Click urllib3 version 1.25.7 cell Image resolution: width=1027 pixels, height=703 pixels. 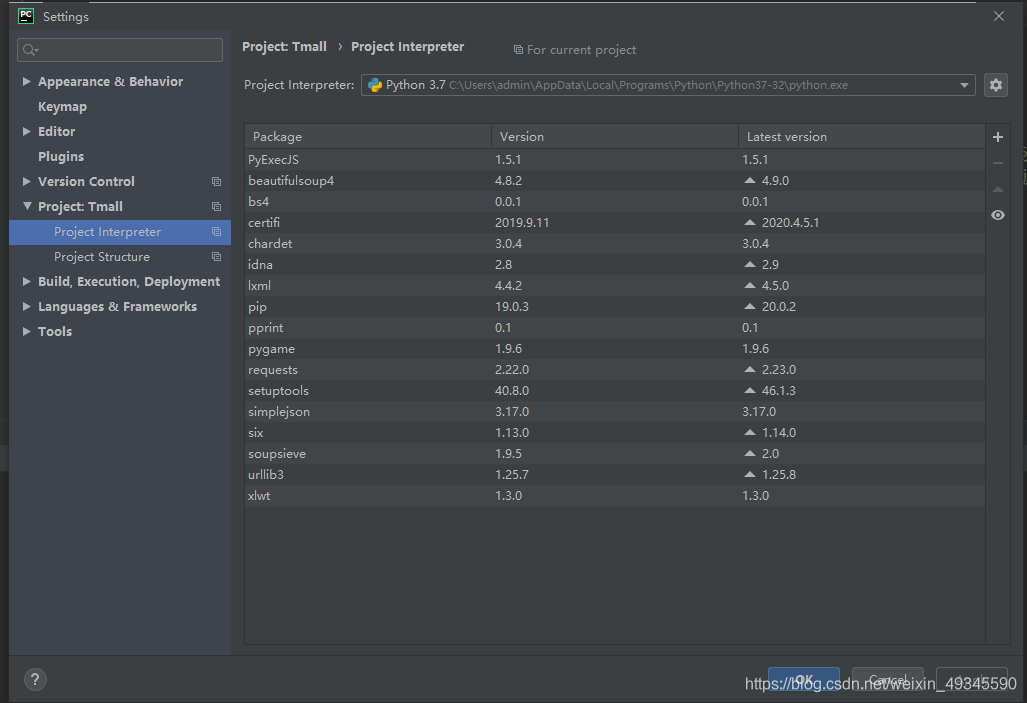[x=512, y=474]
